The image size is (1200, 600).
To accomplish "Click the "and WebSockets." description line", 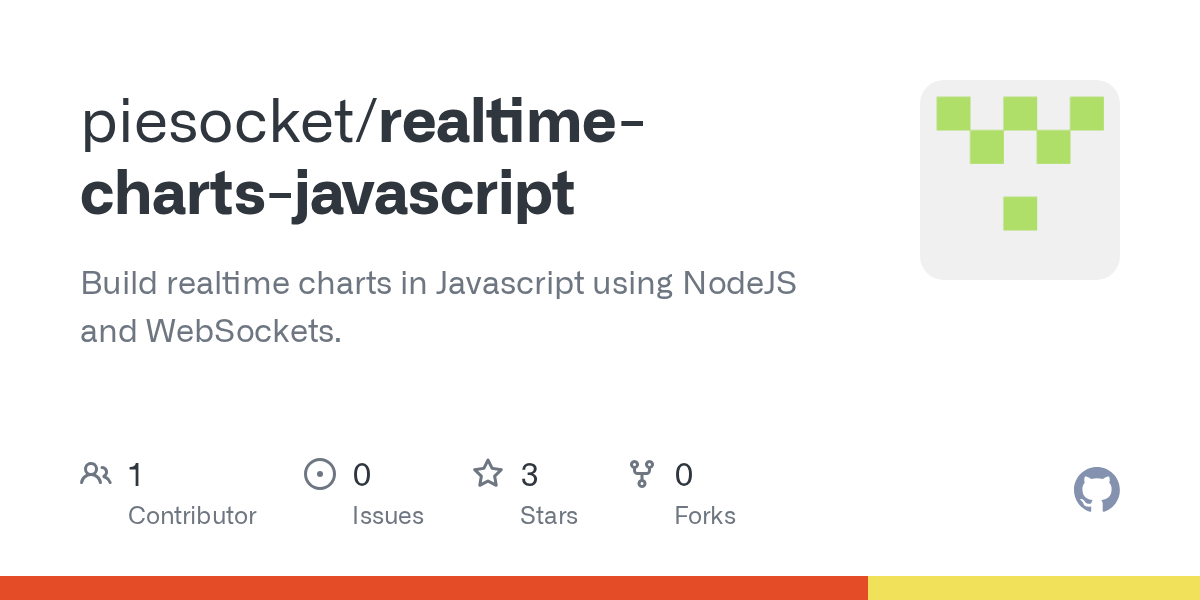I will [x=211, y=331].
